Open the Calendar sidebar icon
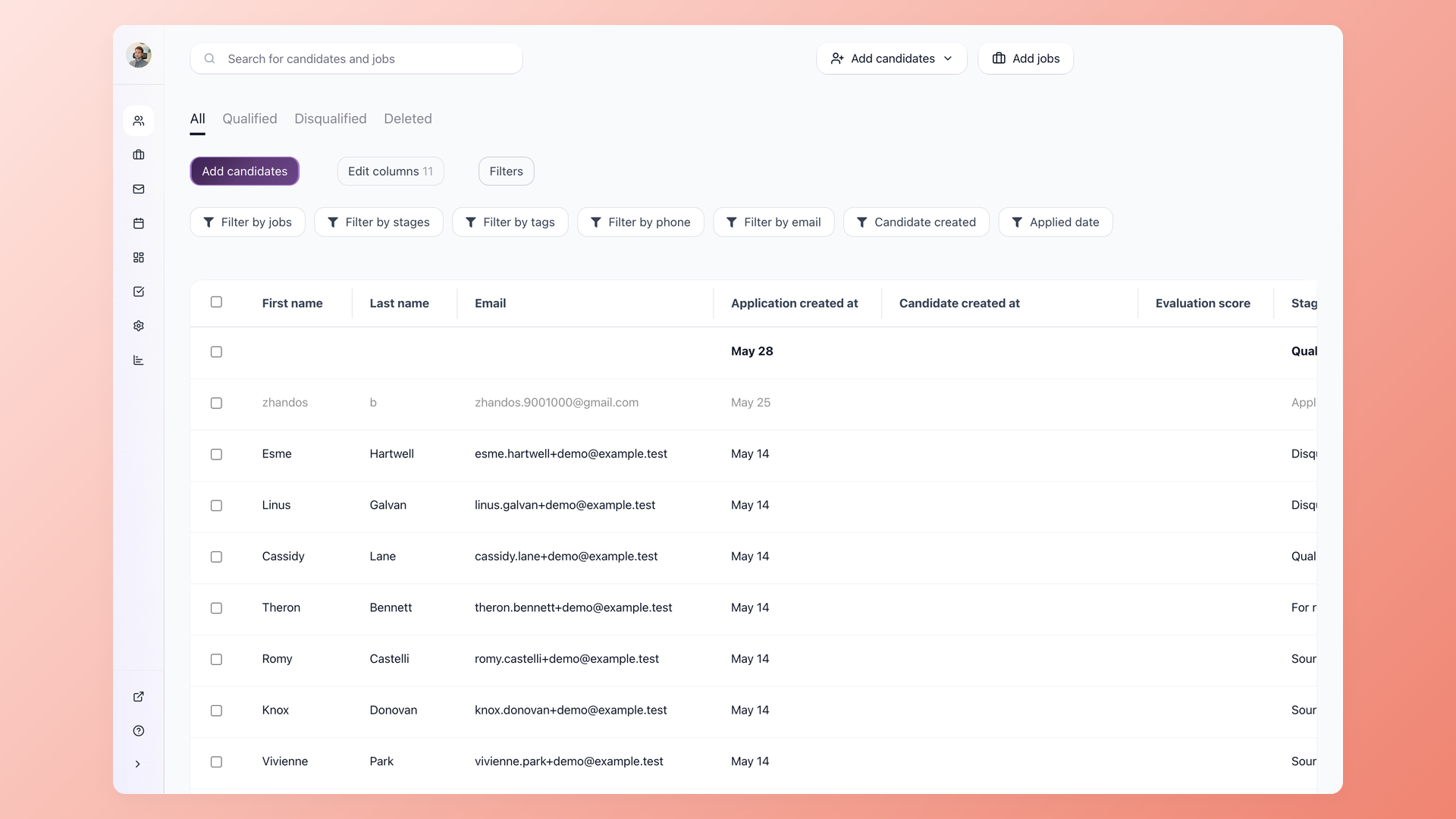 (x=139, y=223)
